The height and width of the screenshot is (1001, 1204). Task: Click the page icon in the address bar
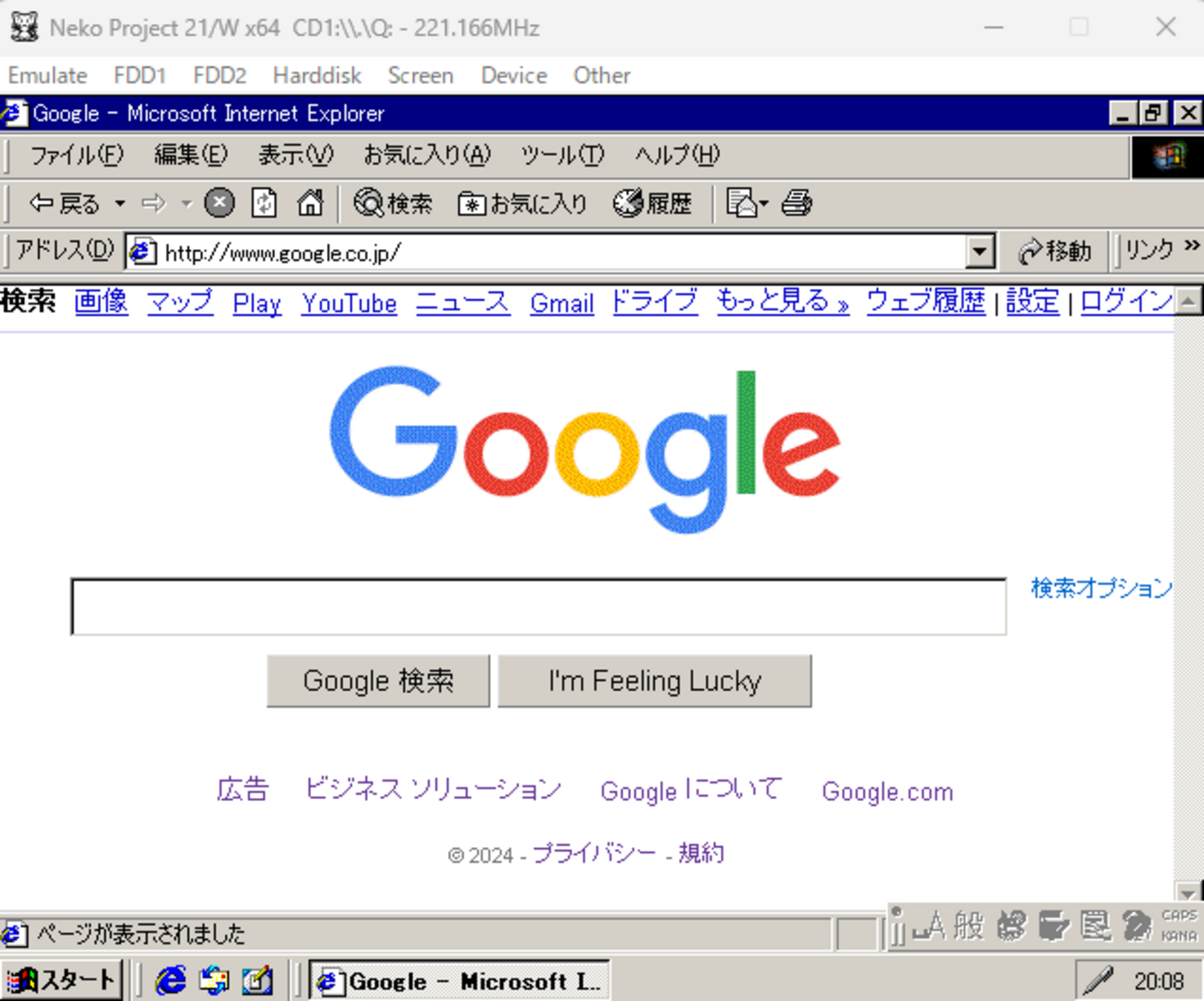143,252
